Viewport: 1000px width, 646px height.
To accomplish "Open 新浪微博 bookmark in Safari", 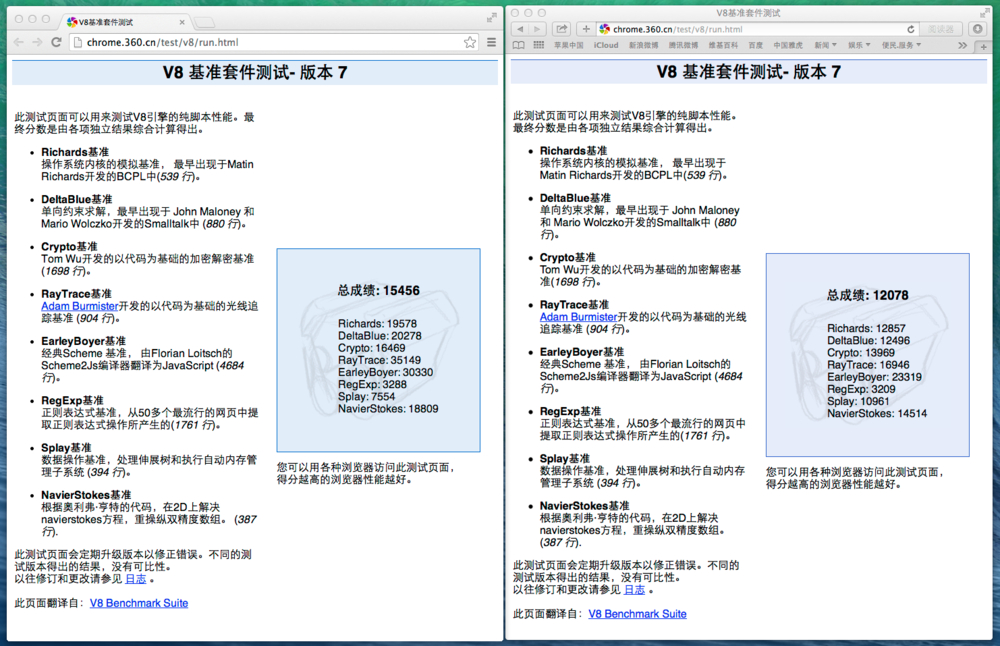I will coord(643,45).
